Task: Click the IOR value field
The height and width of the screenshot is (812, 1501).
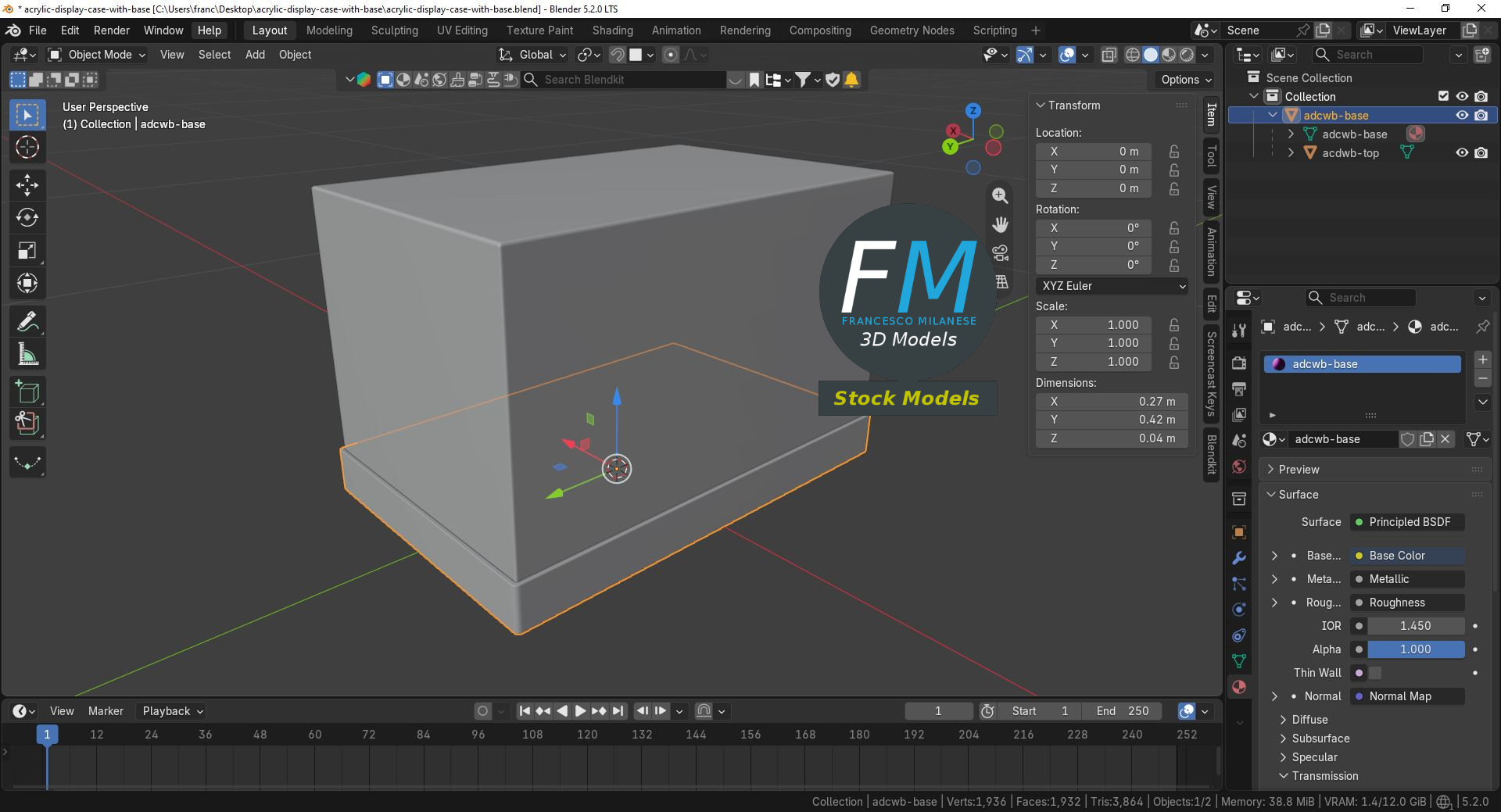Action: tap(1415, 626)
